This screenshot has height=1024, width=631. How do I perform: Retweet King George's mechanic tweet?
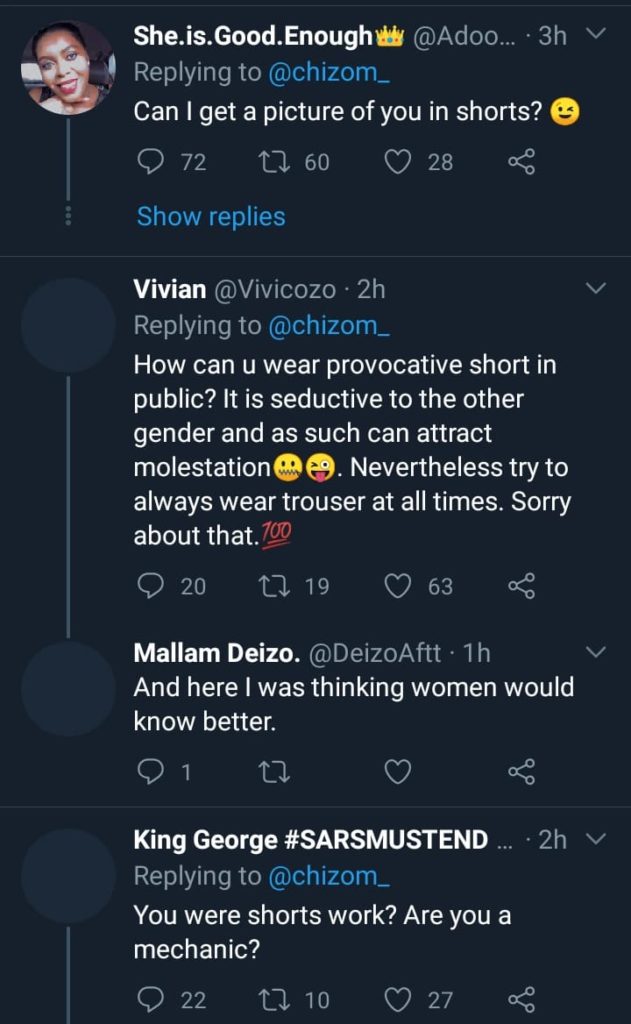271,999
